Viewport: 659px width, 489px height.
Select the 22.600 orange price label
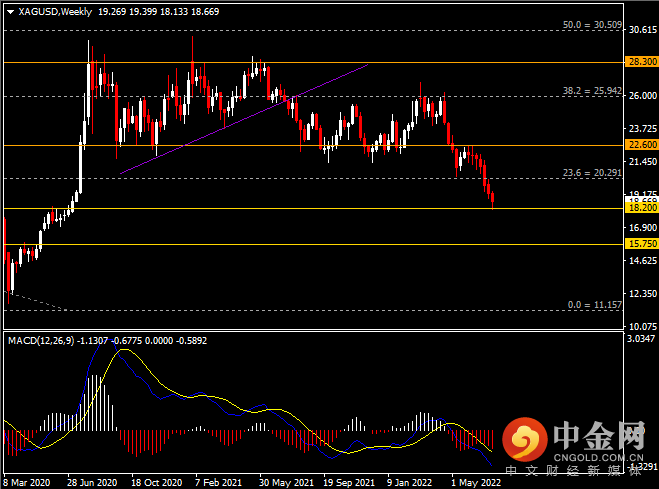641,145
